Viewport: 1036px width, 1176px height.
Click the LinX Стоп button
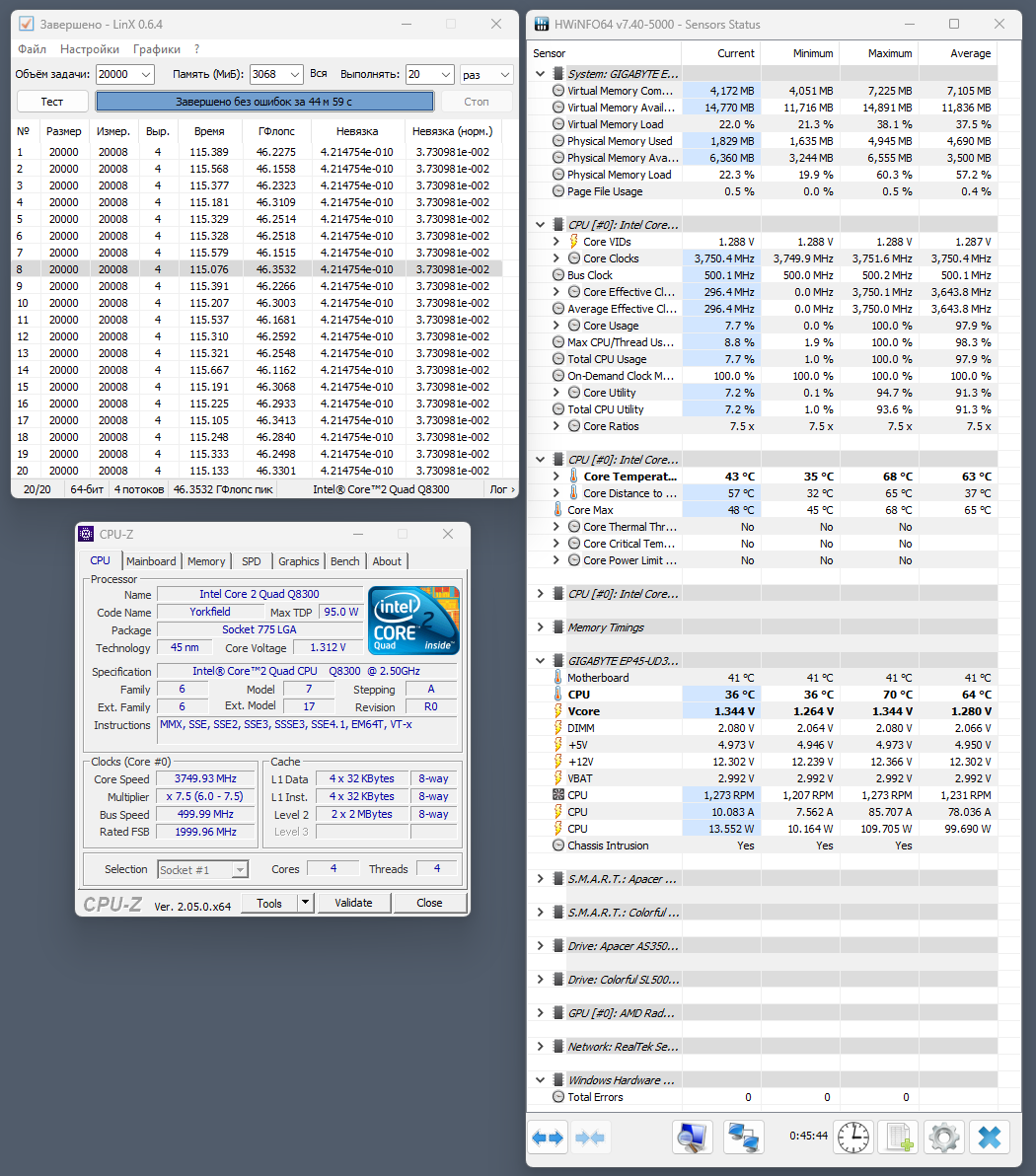pos(477,102)
